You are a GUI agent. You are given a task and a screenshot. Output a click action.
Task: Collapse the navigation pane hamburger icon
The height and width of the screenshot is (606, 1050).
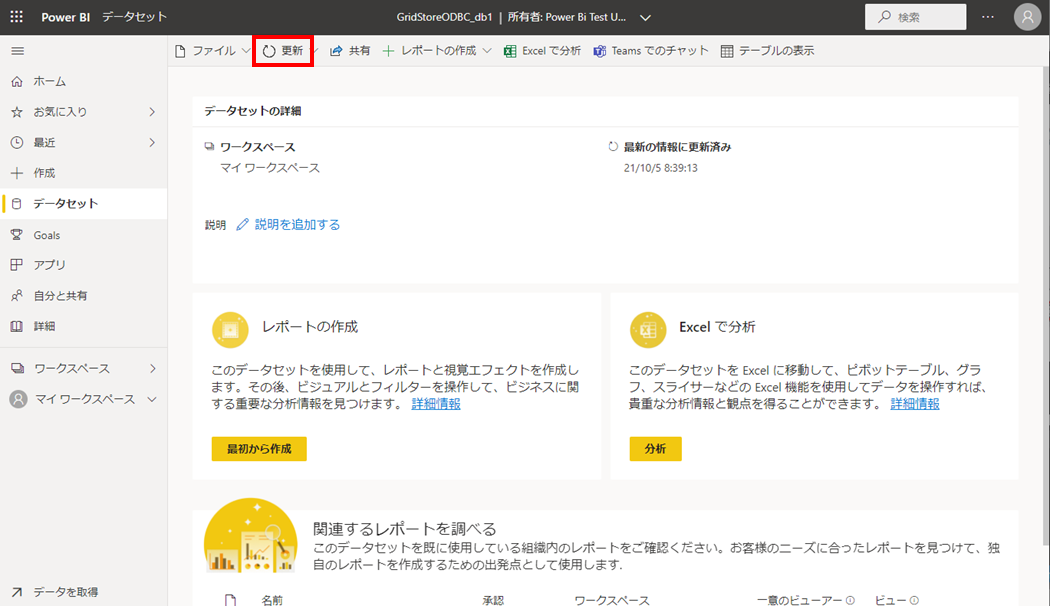[x=17, y=50]
